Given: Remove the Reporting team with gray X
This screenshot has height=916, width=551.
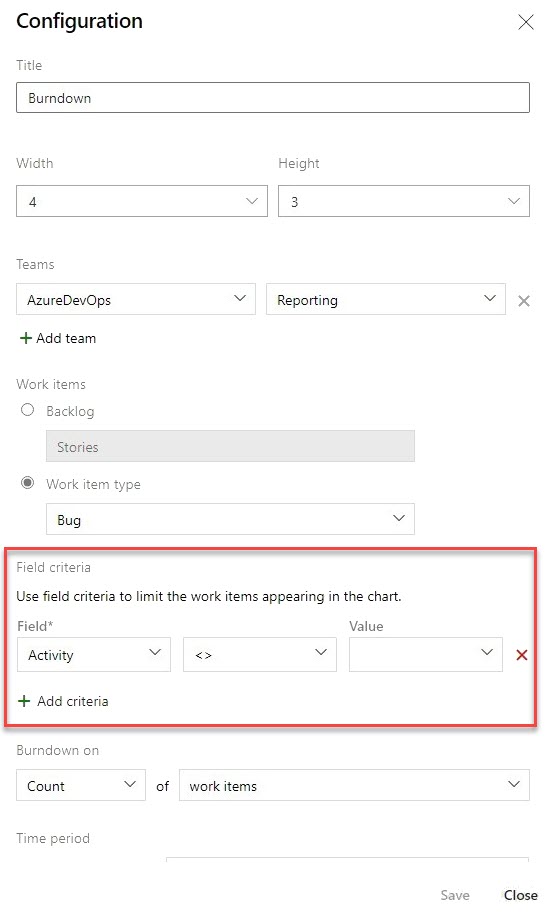Looking at the screenshot, I should click(524, 301).
